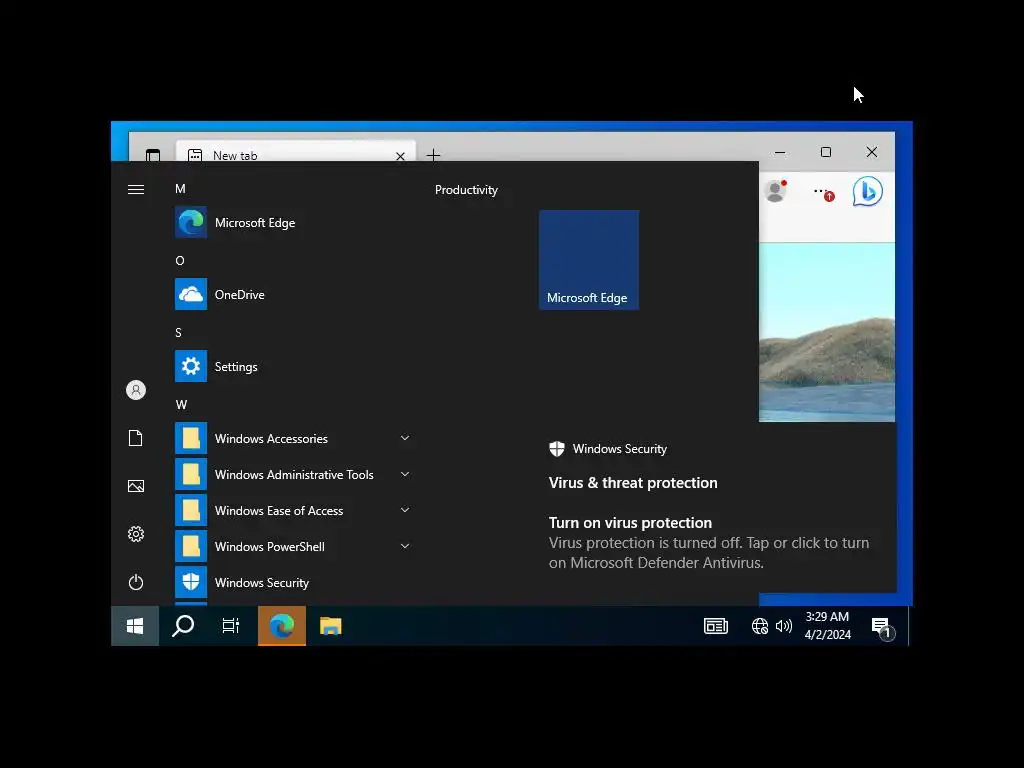Open Edge tab actions menu icon

coord(153,155)
